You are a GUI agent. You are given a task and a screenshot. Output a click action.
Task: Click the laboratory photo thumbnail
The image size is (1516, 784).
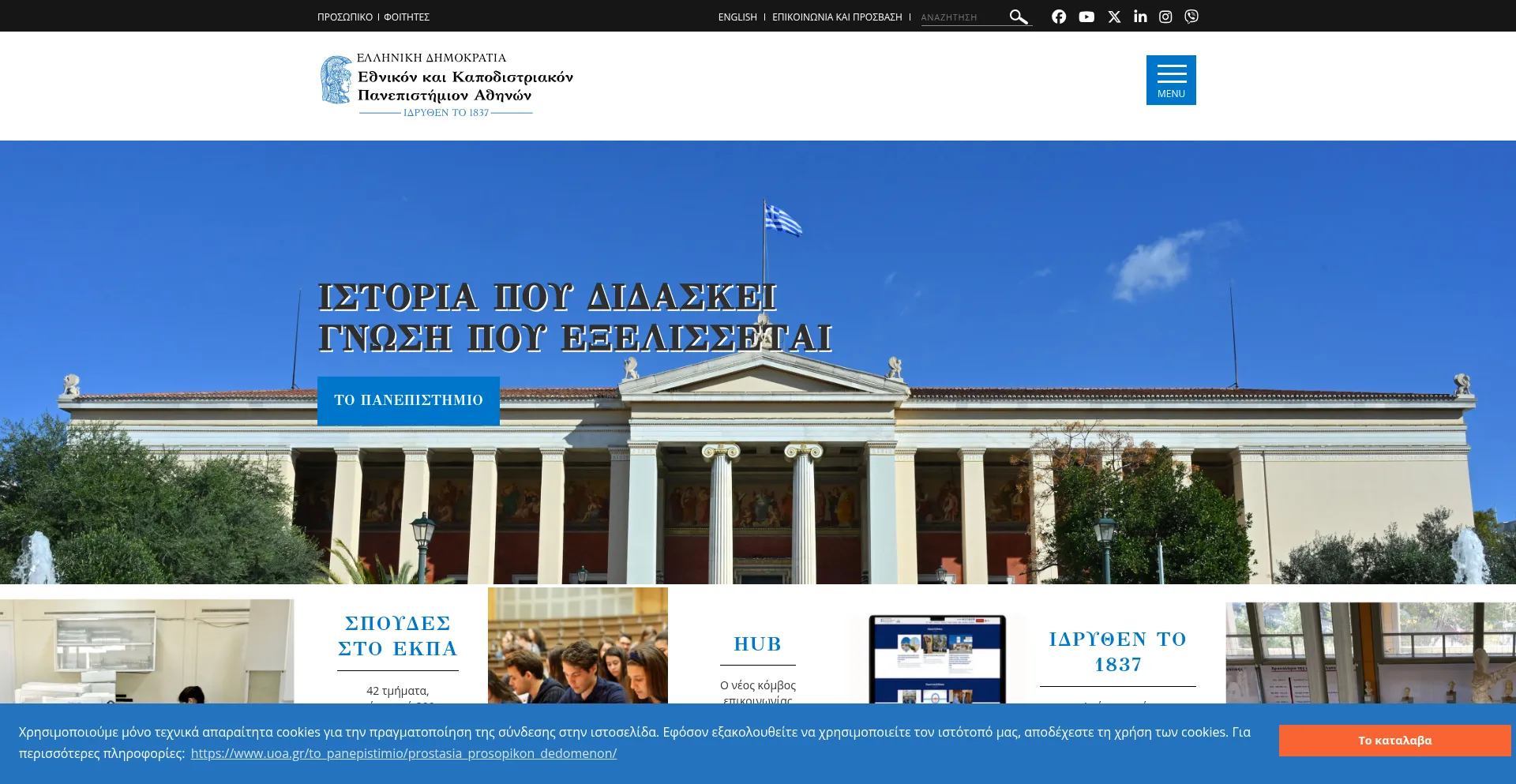147,651
